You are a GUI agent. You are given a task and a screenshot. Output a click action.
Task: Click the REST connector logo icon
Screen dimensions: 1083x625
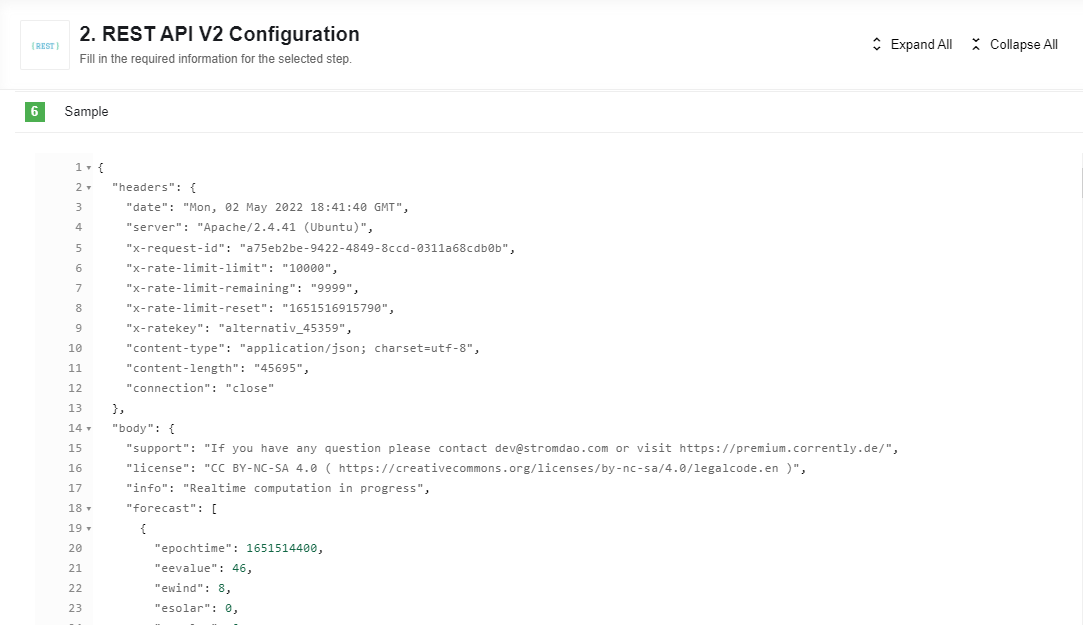tap(45, 45)
